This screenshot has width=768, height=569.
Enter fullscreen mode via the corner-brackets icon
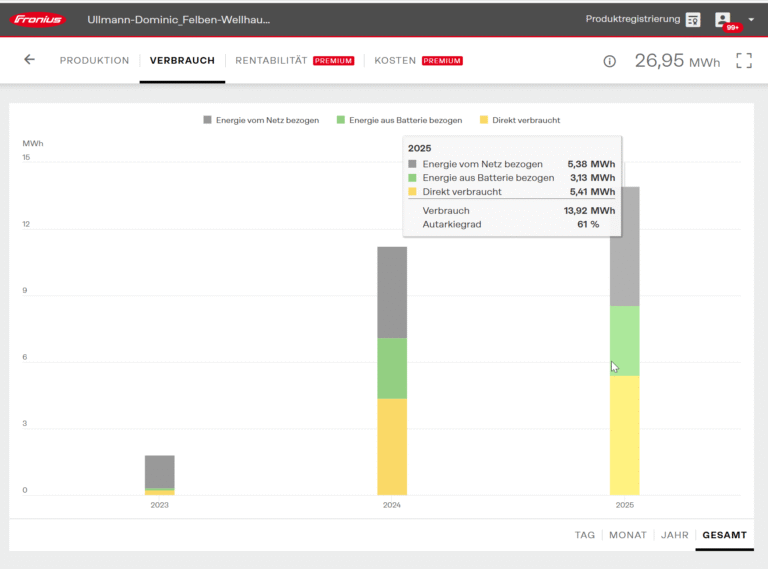[x=743, y=61]
